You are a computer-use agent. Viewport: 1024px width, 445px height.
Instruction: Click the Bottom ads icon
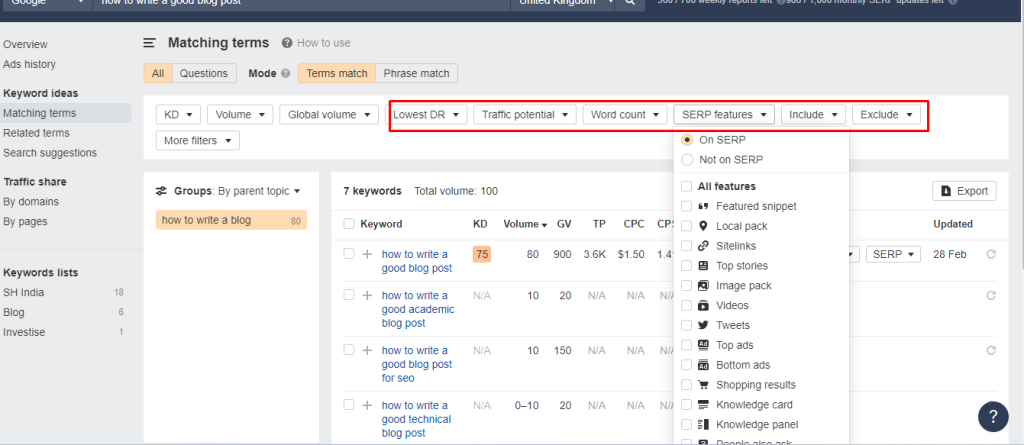(x=703, y=365)
